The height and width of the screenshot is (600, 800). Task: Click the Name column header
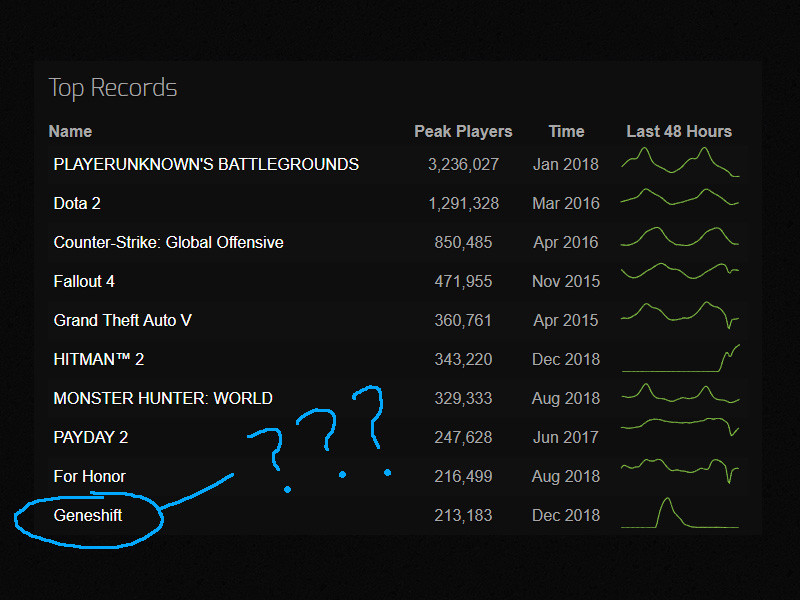point(70,131)
